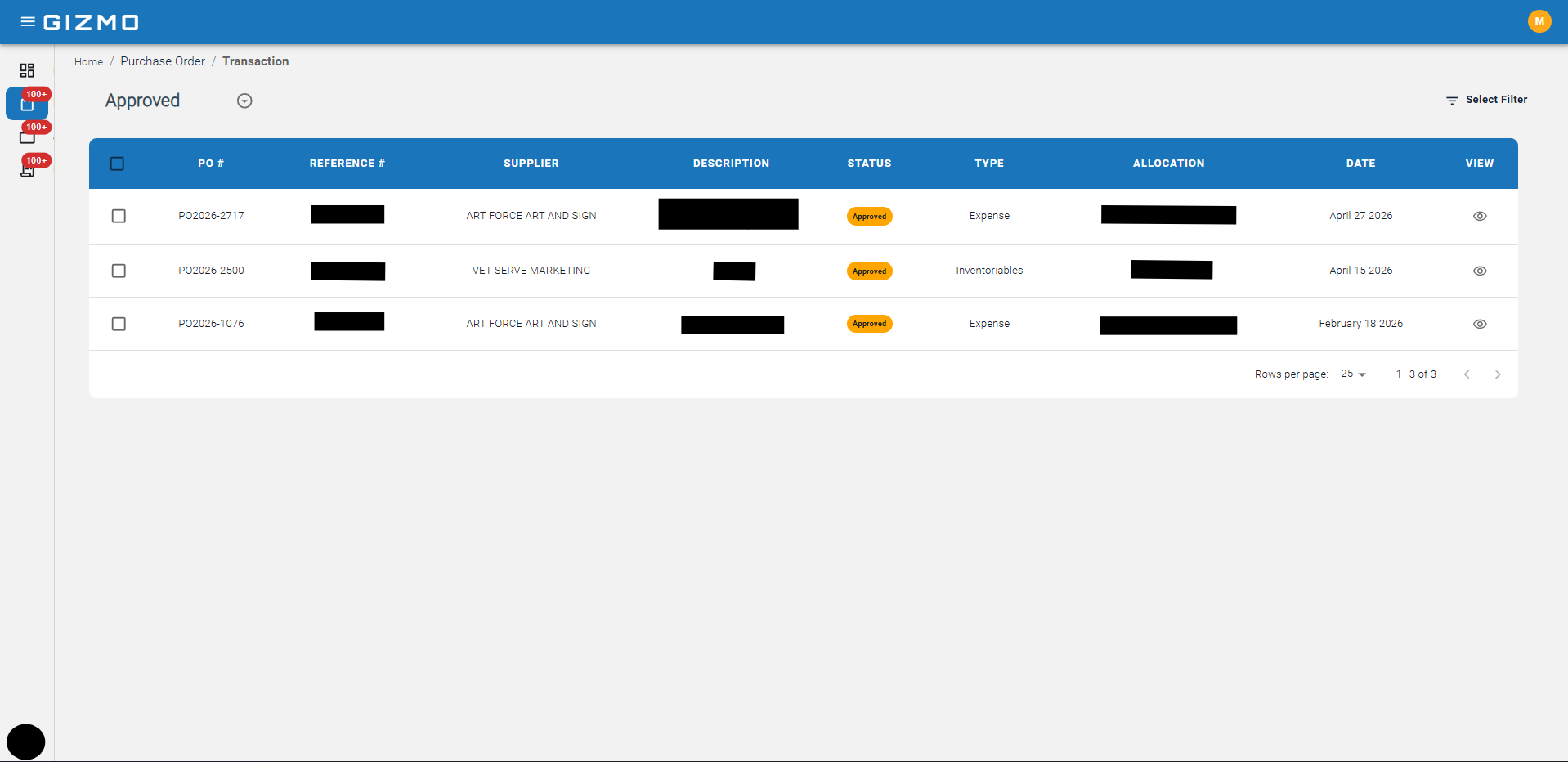Click PO number PO2026-2500

[211, 271]
